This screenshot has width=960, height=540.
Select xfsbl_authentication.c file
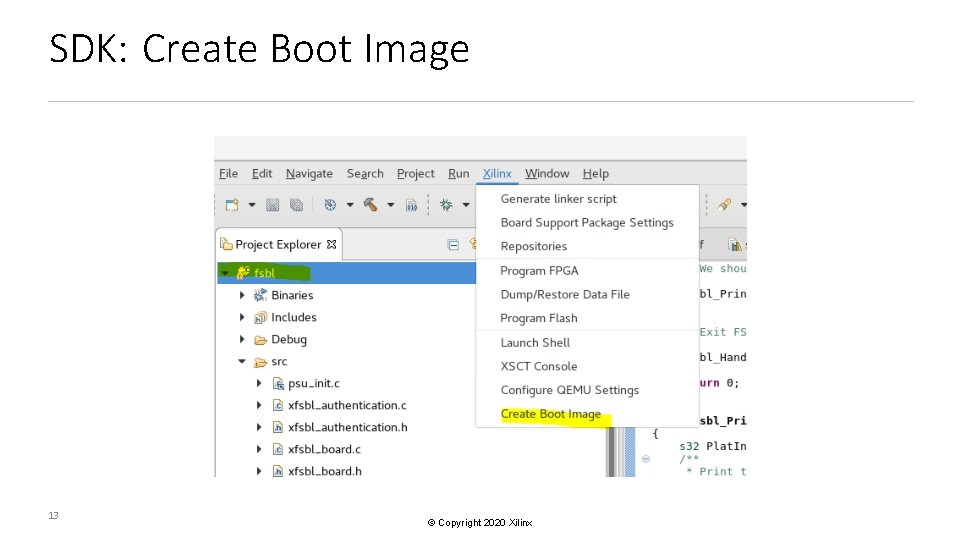[x=347, y=405]
